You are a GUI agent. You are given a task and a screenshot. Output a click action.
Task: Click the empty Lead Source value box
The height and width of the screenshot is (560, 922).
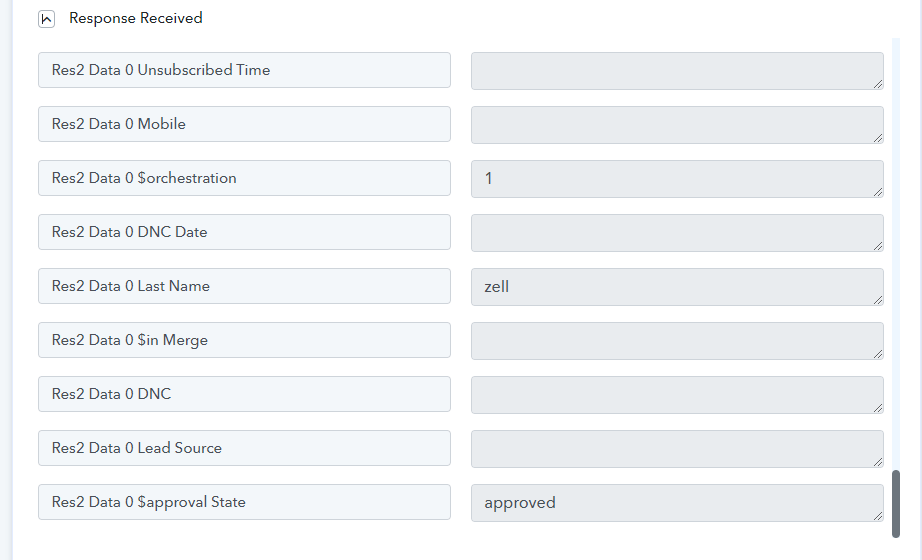coord(677,449)
